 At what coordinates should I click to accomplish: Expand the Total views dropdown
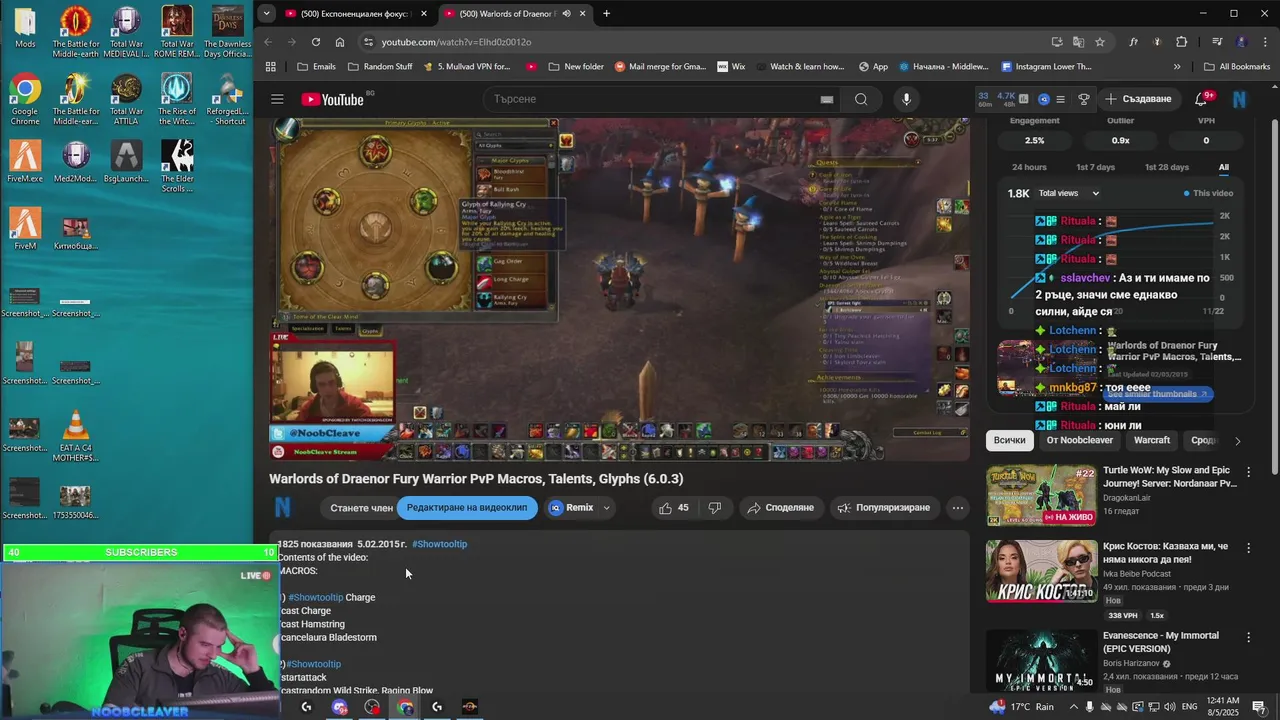pos(1069,193)
